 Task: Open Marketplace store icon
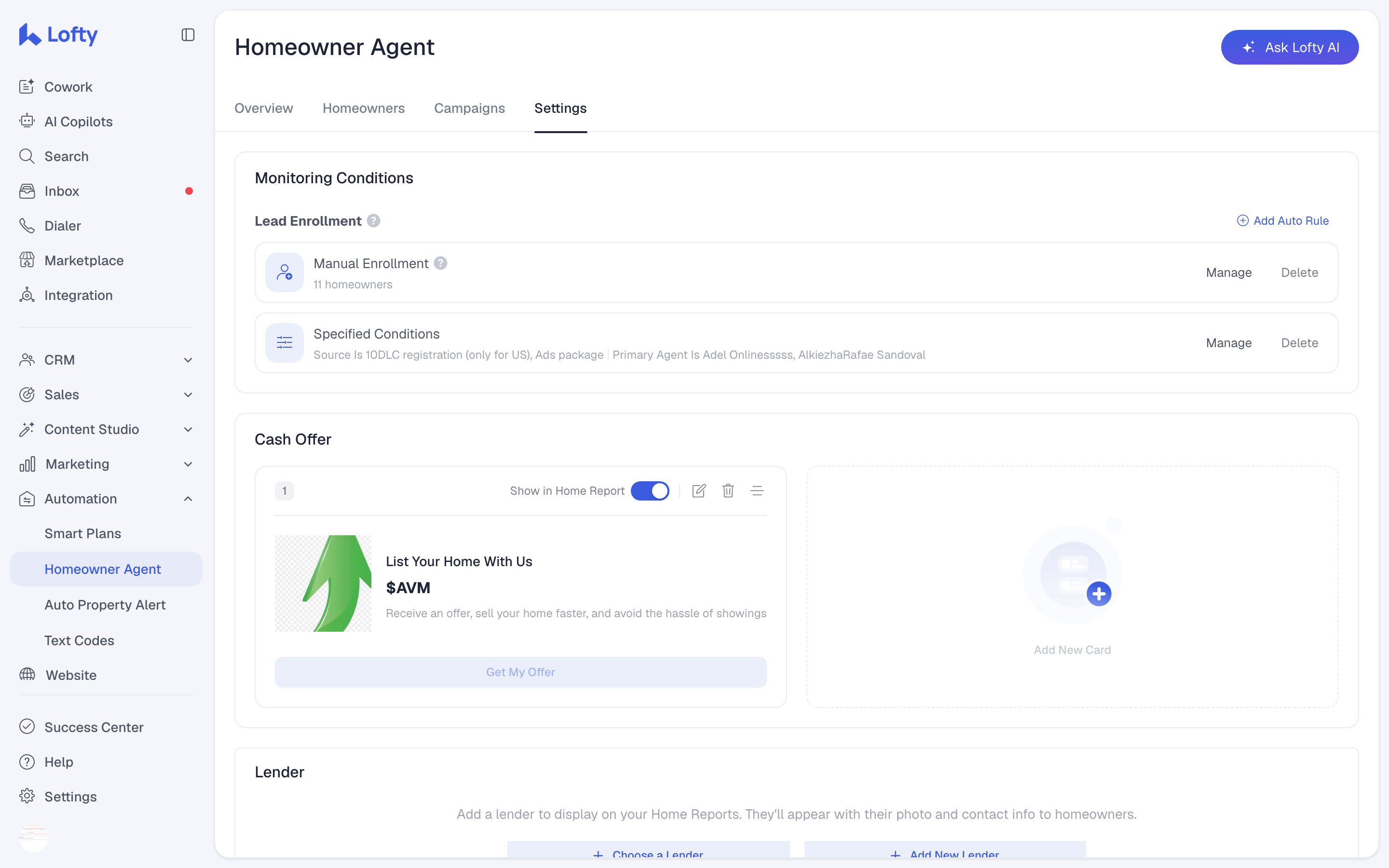pos(27,260)
